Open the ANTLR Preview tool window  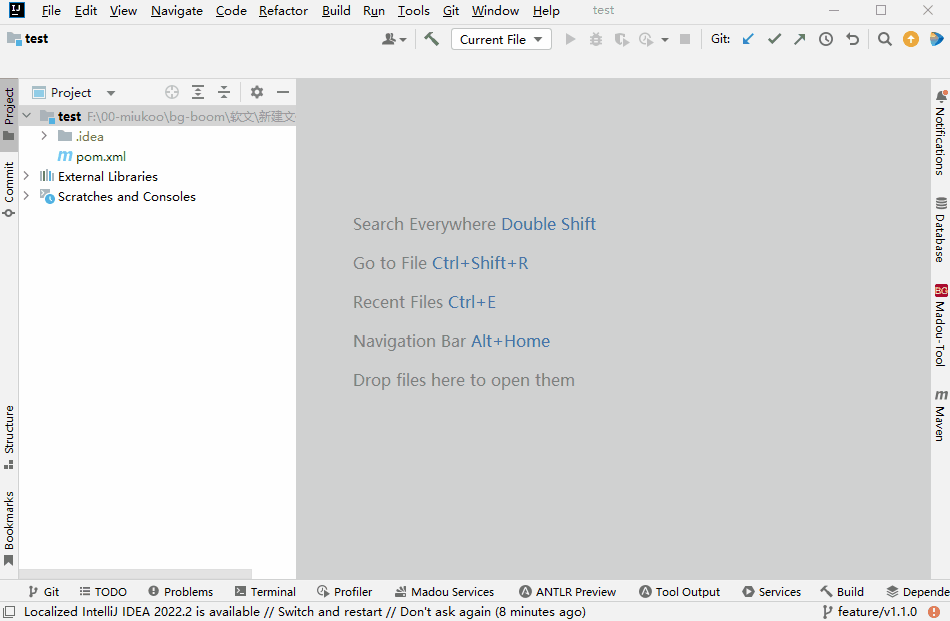click(568, 592)
